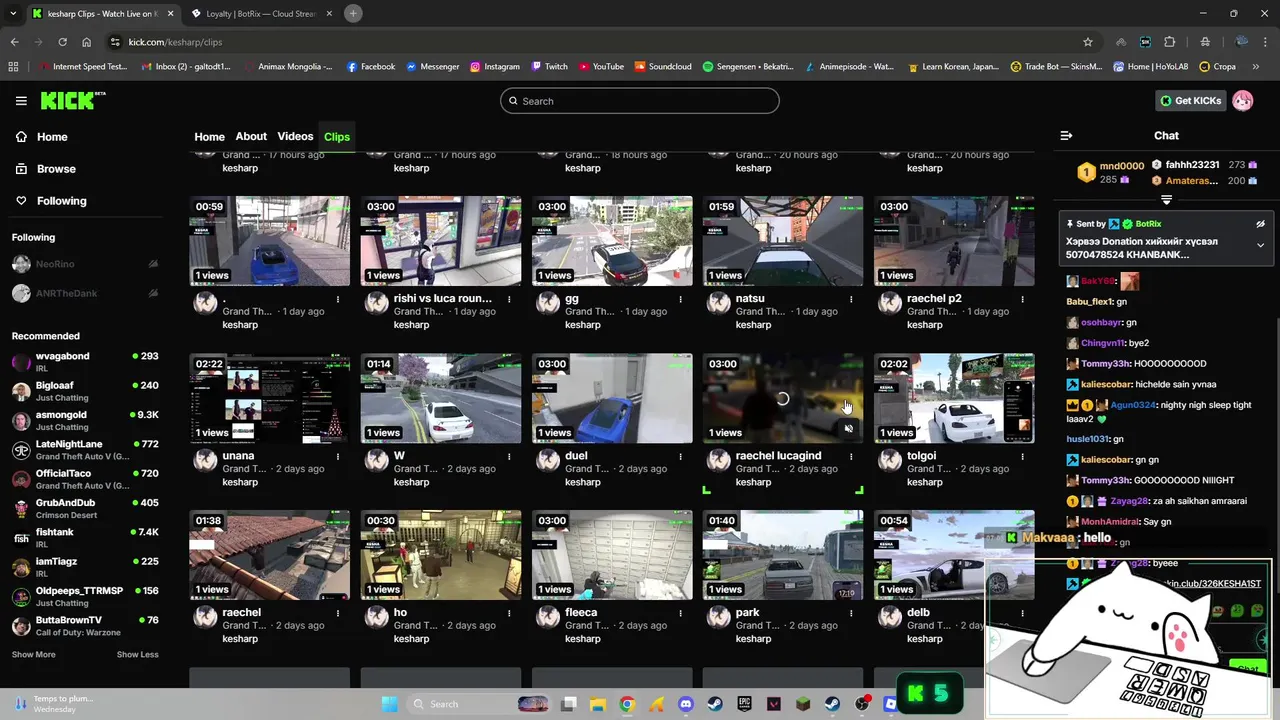Switch to the Videos channel tab
The width and height of the screenshot is (1280, 720).
coord(295,137)
